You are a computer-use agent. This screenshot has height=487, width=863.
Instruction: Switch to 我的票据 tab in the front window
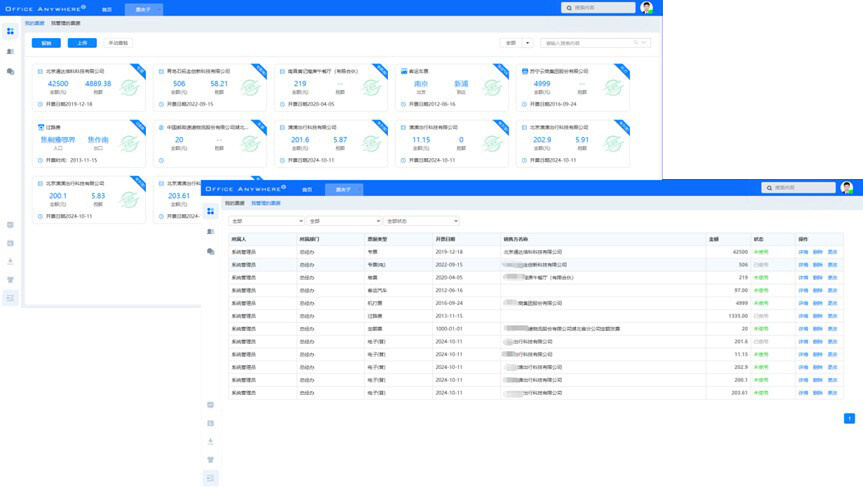tap(234, 203)
